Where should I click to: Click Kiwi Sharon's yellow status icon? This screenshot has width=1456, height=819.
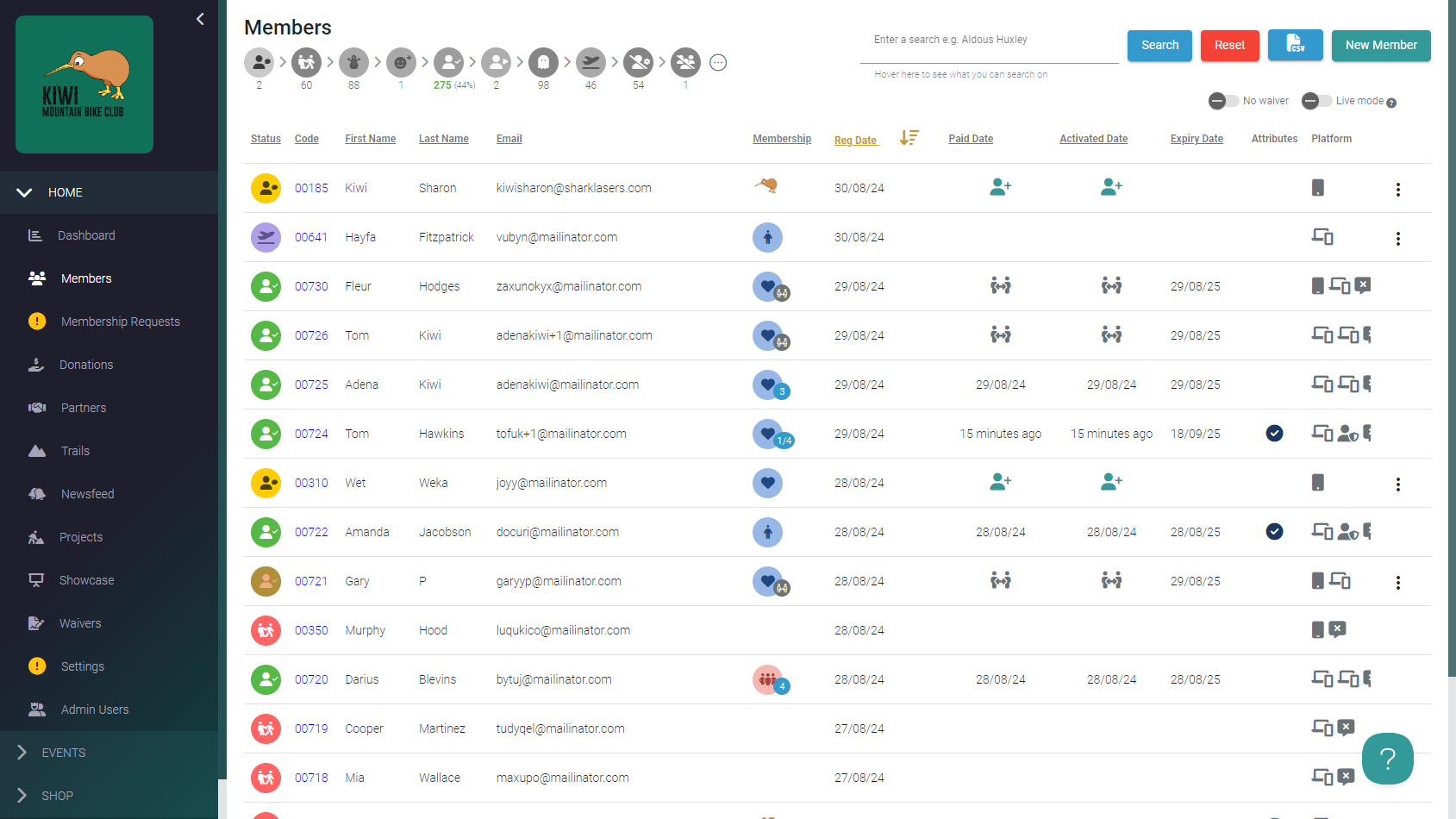click(x=266, y=188)
